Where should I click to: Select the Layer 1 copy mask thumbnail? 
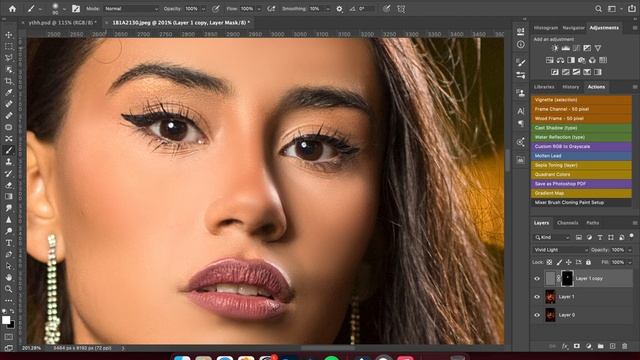[x=567, y=278]
